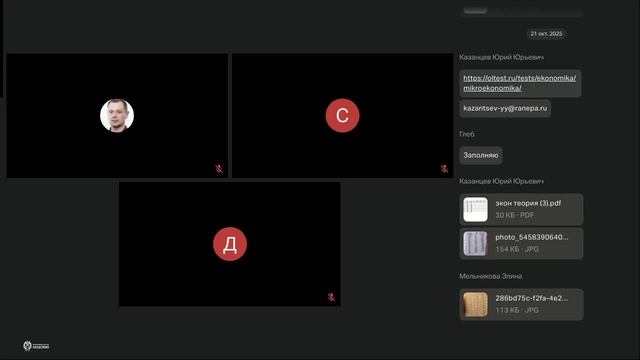Click the Заполняю chat message
Viewport: 640px width, 360px height.
pos(481,155)
